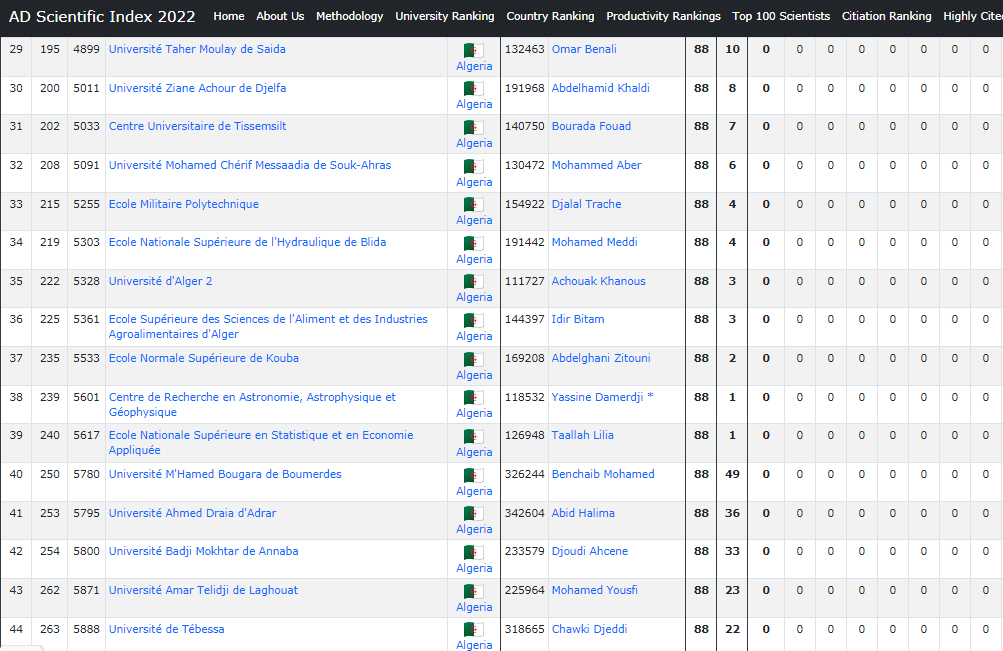The height and width of the screenshot is (651, 1003).
Task: Click flag icon beside Centre Universitaire de Tissemsilt
Action: 473,127
